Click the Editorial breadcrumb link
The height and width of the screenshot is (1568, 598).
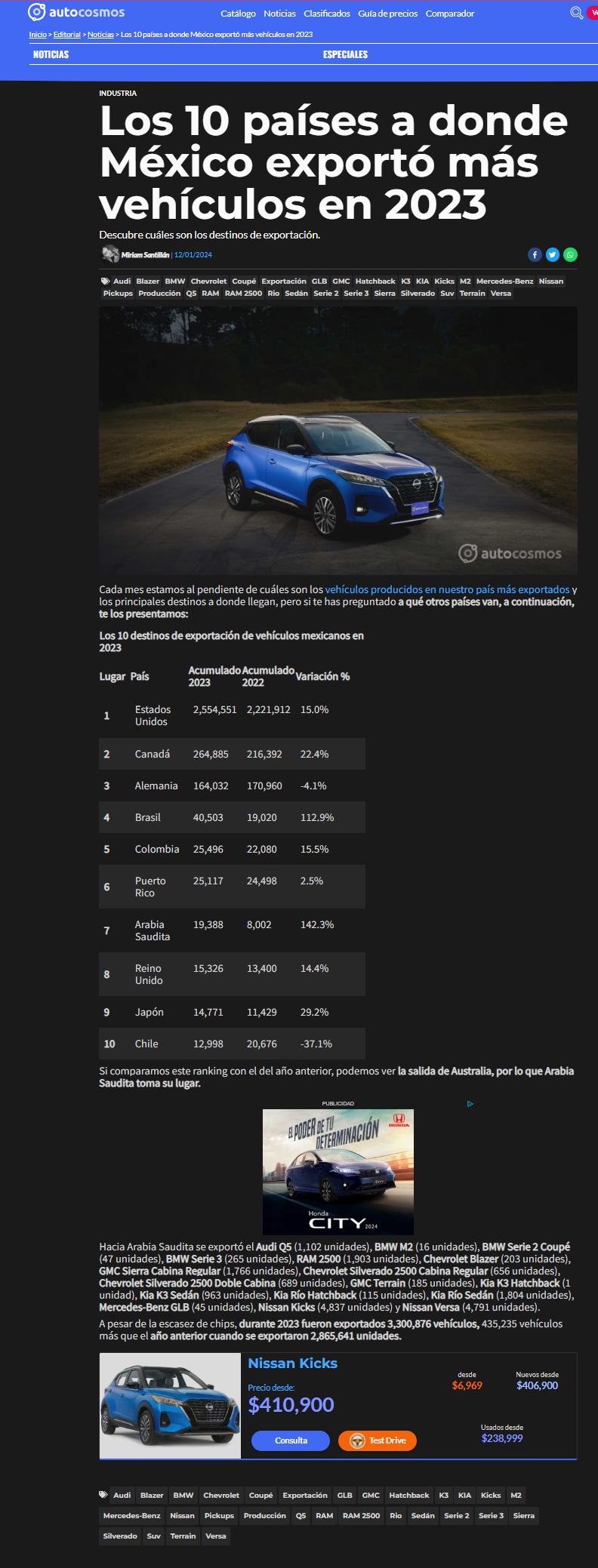pyautogui.click(x=67, y=35)
